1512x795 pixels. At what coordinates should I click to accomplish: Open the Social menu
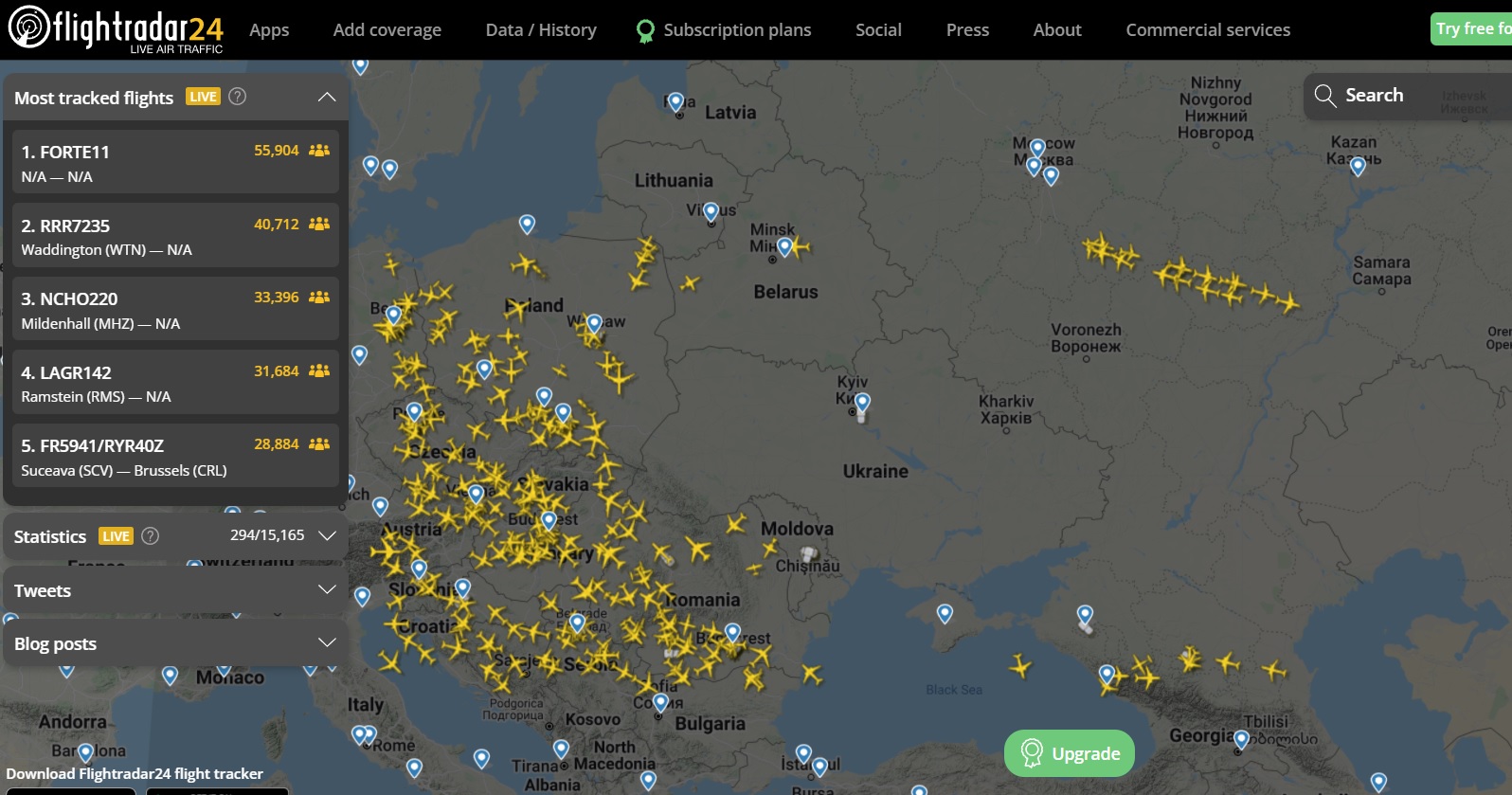click(878, 30)
